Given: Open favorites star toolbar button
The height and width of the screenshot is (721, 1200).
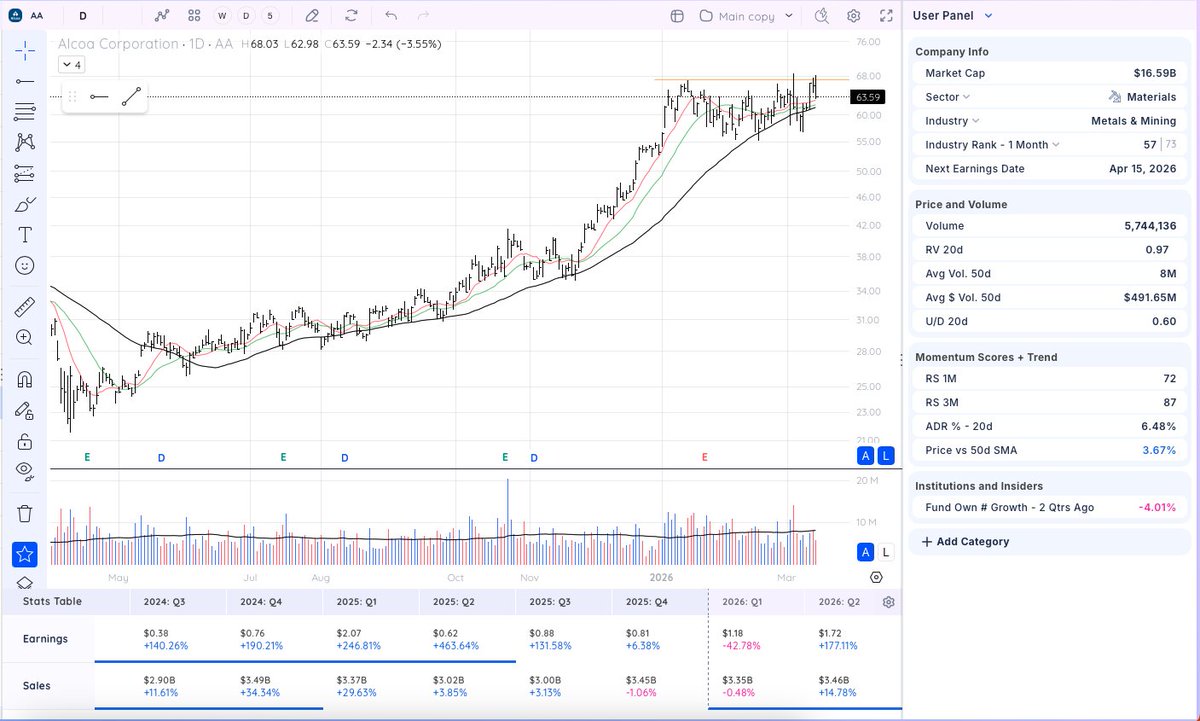Looking at the screenshot, I should click(25, 554).
